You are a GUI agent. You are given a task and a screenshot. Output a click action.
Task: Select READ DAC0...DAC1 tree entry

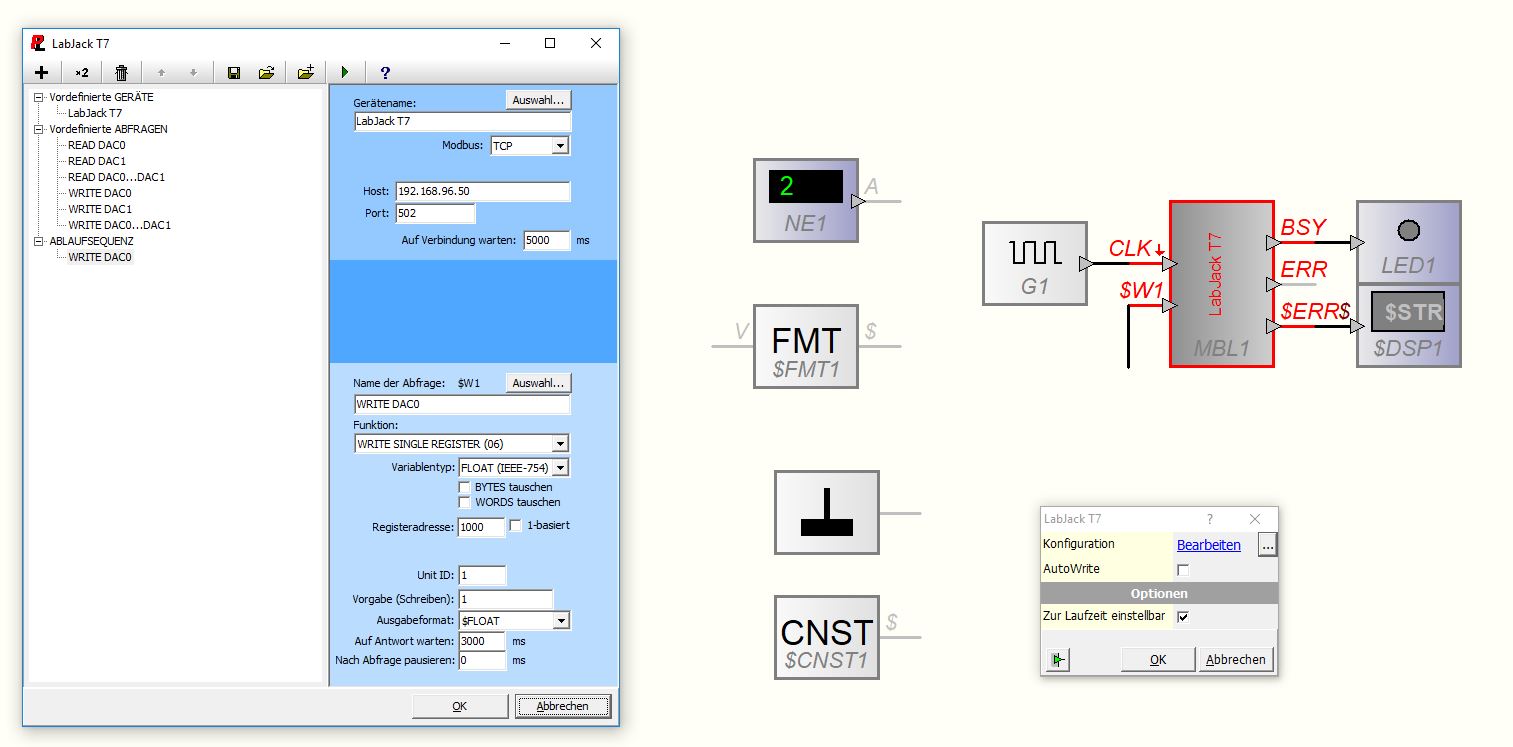click(x=116, y=177)
